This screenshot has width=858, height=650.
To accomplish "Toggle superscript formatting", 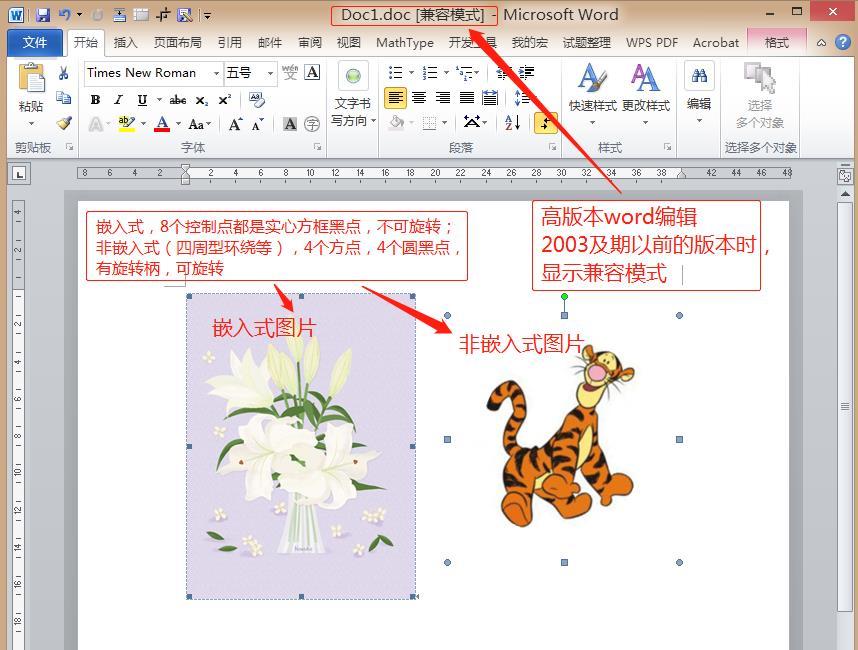I will 223,99.
